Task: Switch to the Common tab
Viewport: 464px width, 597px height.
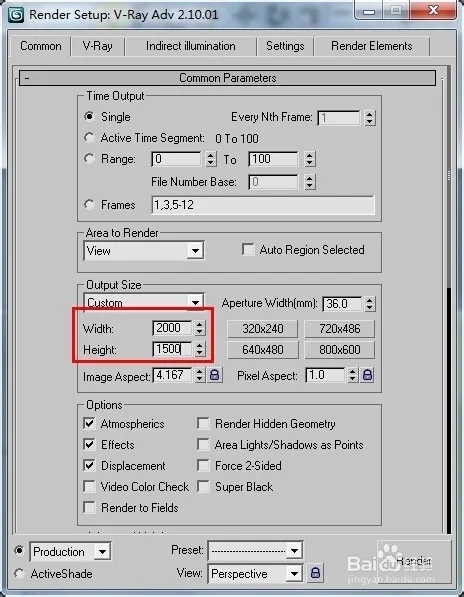Action: tap(41, 46)
